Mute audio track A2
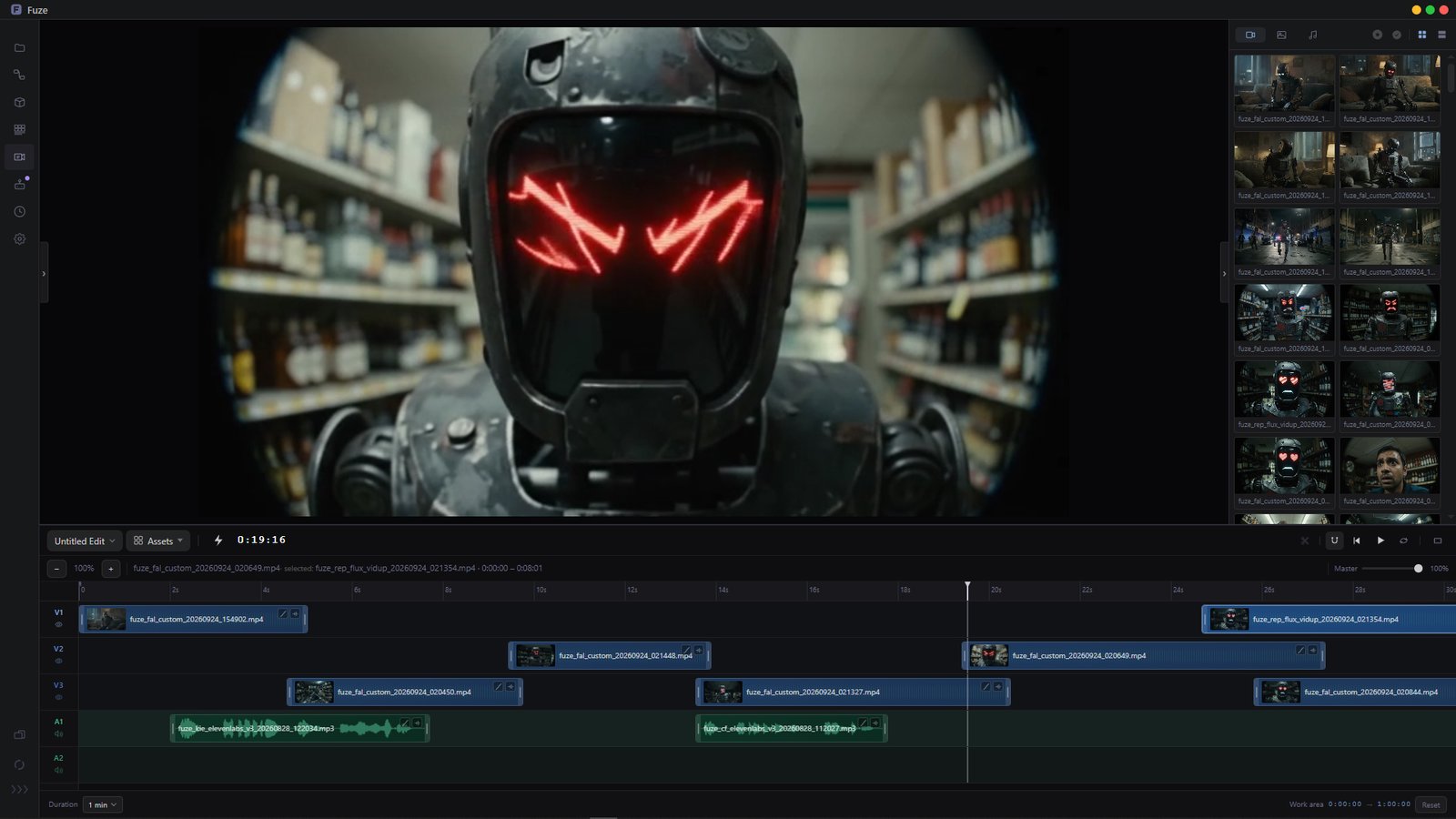Viewport: 1456px width, 819px height. click(x=58, y=770)
